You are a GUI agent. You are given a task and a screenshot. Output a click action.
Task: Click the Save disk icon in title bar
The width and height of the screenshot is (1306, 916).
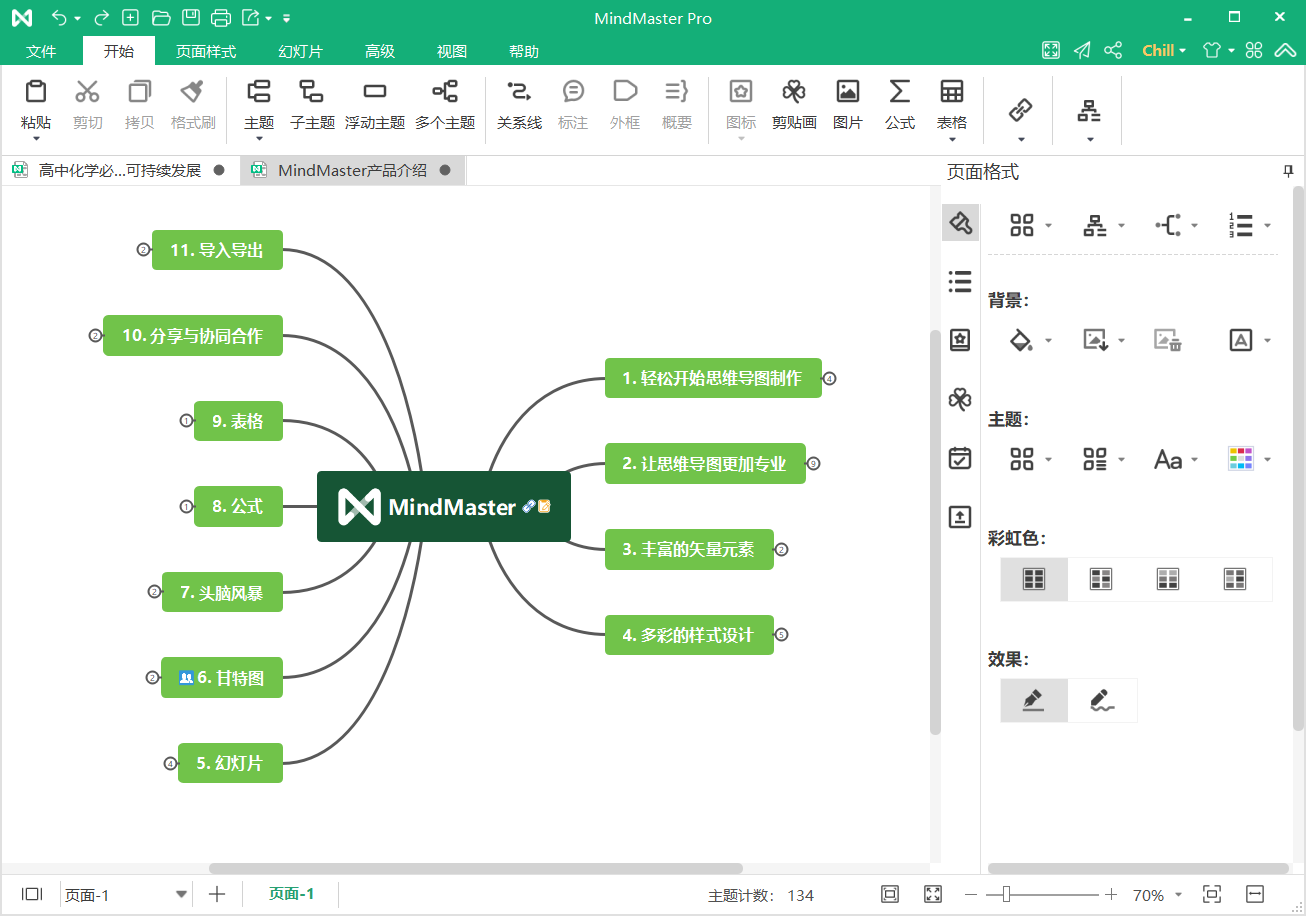(190, 18)
